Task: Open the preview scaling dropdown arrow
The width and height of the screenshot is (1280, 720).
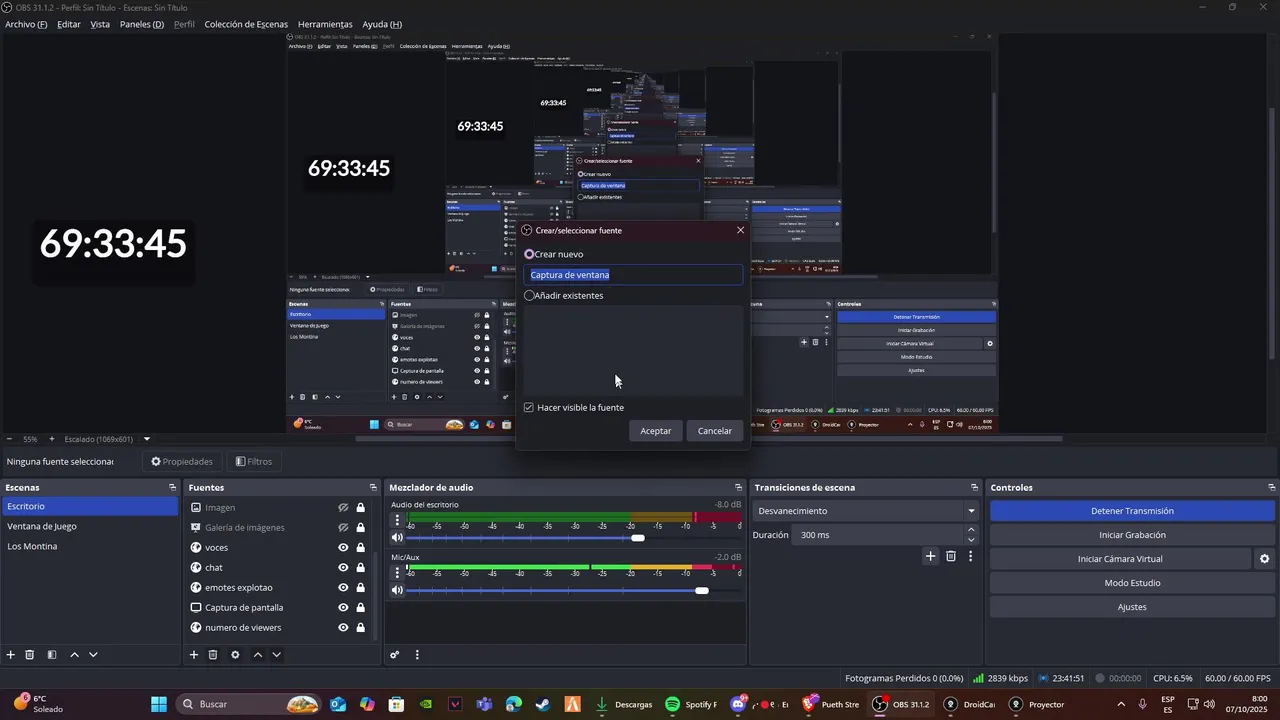Action: point(146,439)
